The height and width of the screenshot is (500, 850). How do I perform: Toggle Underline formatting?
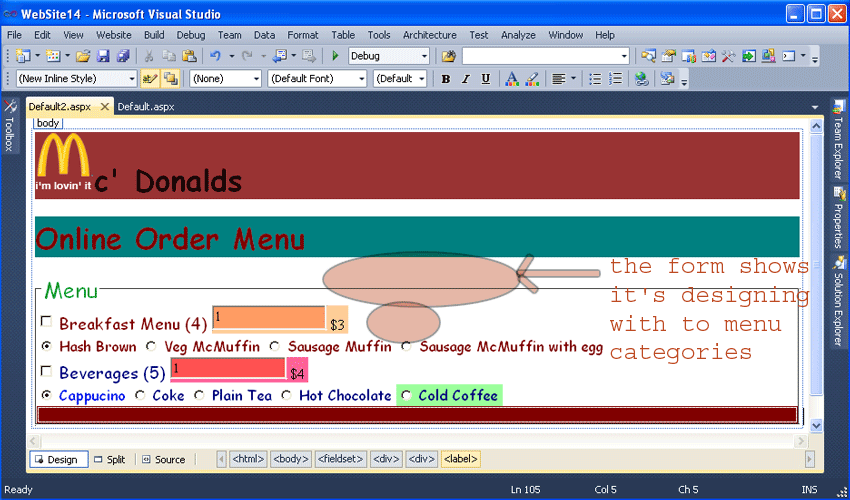coord(486,79)
